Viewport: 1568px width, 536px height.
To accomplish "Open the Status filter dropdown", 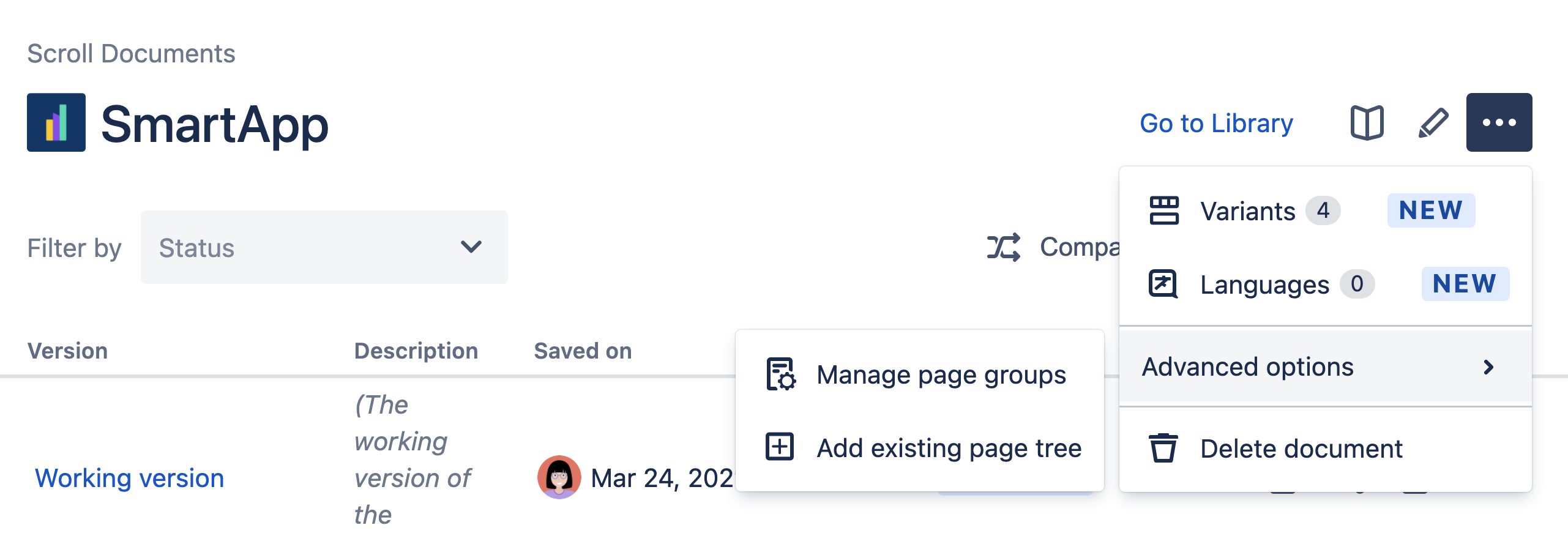I will (x=324, y=247).
